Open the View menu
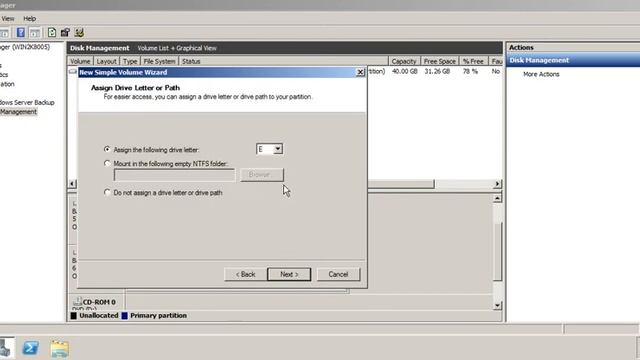Screen dimensions: 640x360 click(8, 18)
